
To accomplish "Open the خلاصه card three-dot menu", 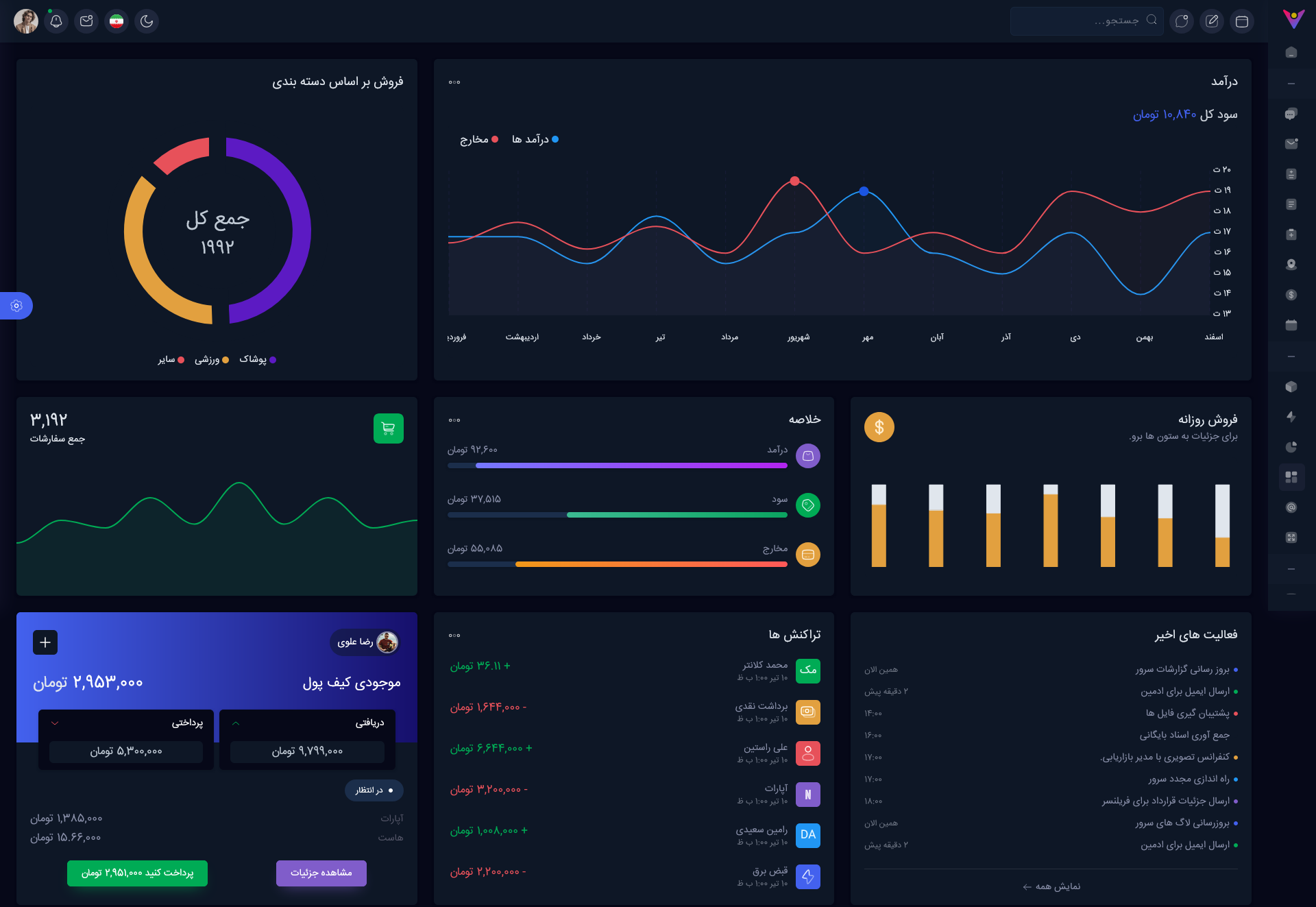I will pyautogui.click(x=454, y=420).
